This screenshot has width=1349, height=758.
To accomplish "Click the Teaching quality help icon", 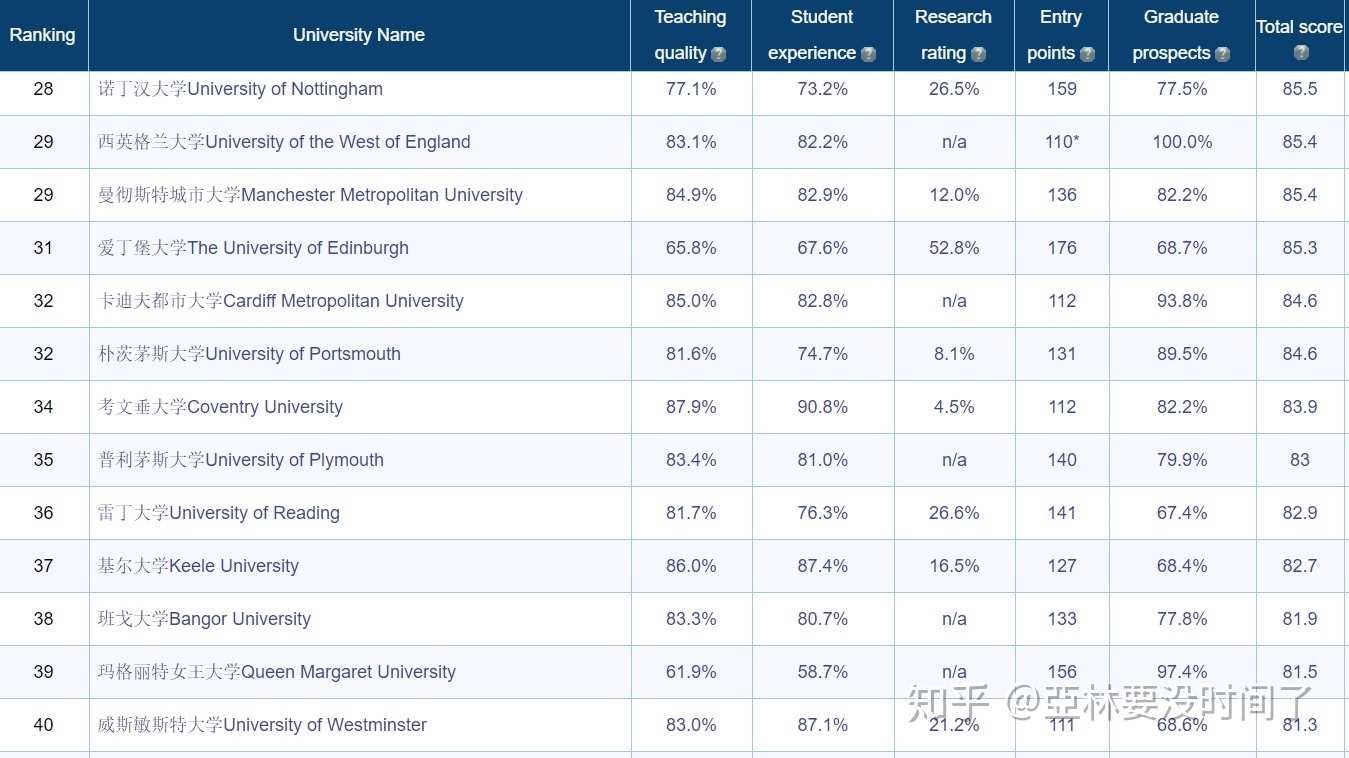I will coord(718,54).
